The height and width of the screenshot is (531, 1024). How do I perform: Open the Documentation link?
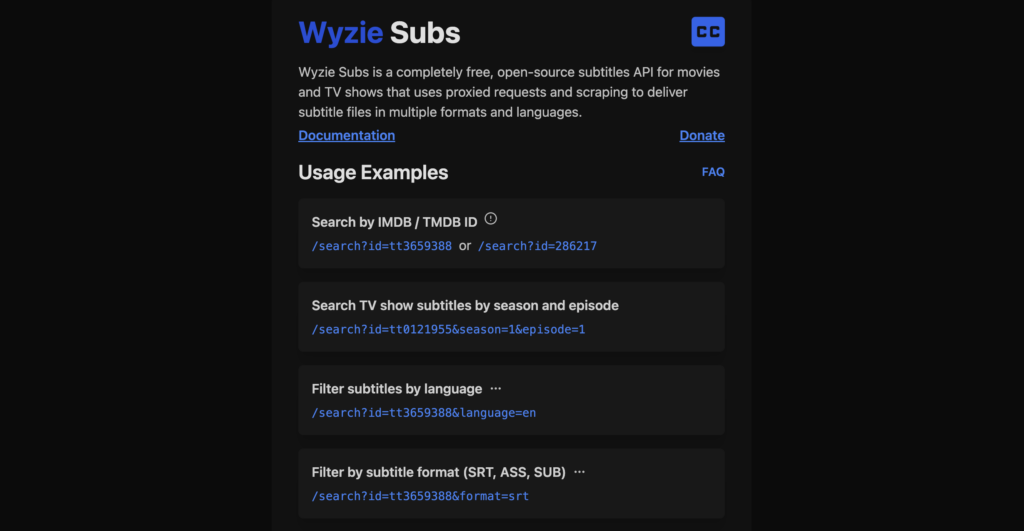point(346,135)
